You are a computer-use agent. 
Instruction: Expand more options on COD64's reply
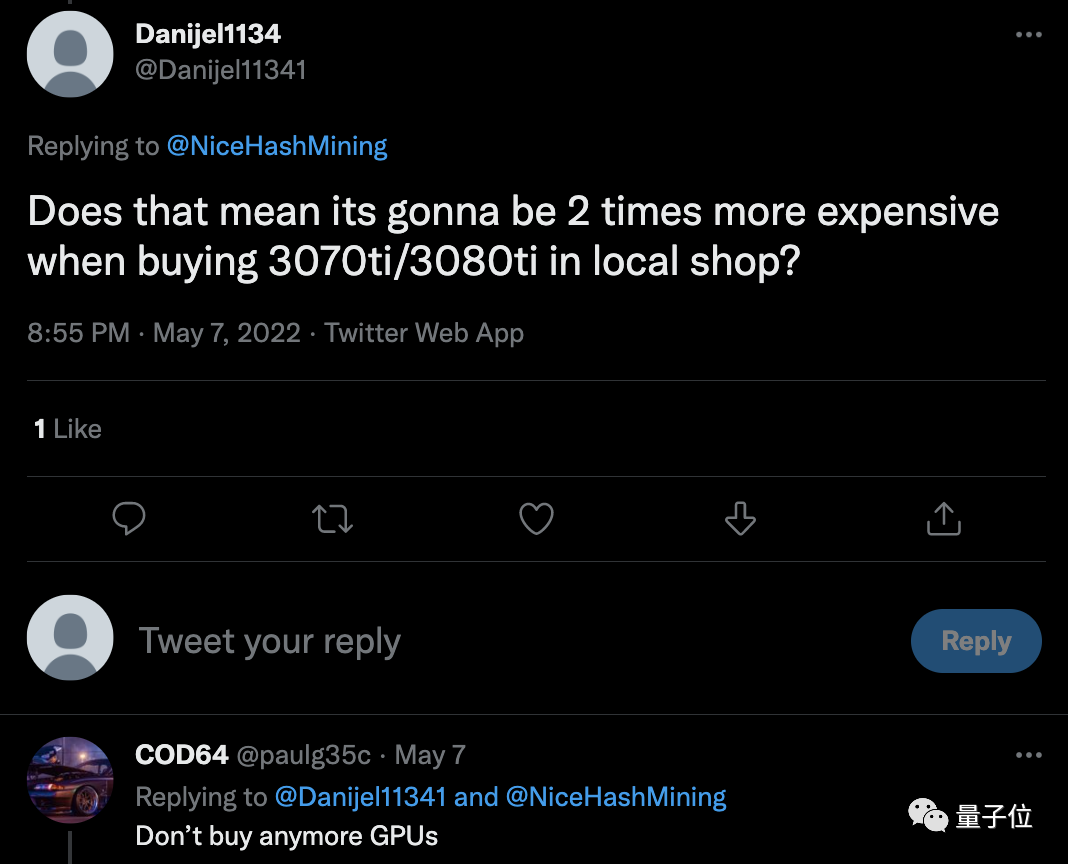(x=1028, y=755)
